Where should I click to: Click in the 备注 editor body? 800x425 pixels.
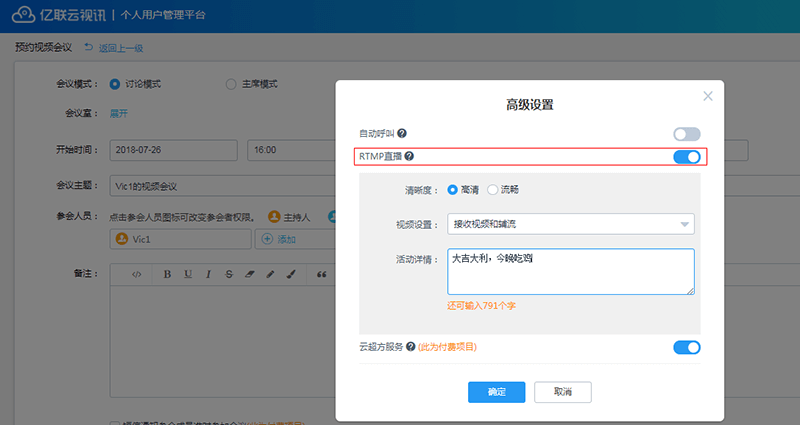click(x=222, y=341)
